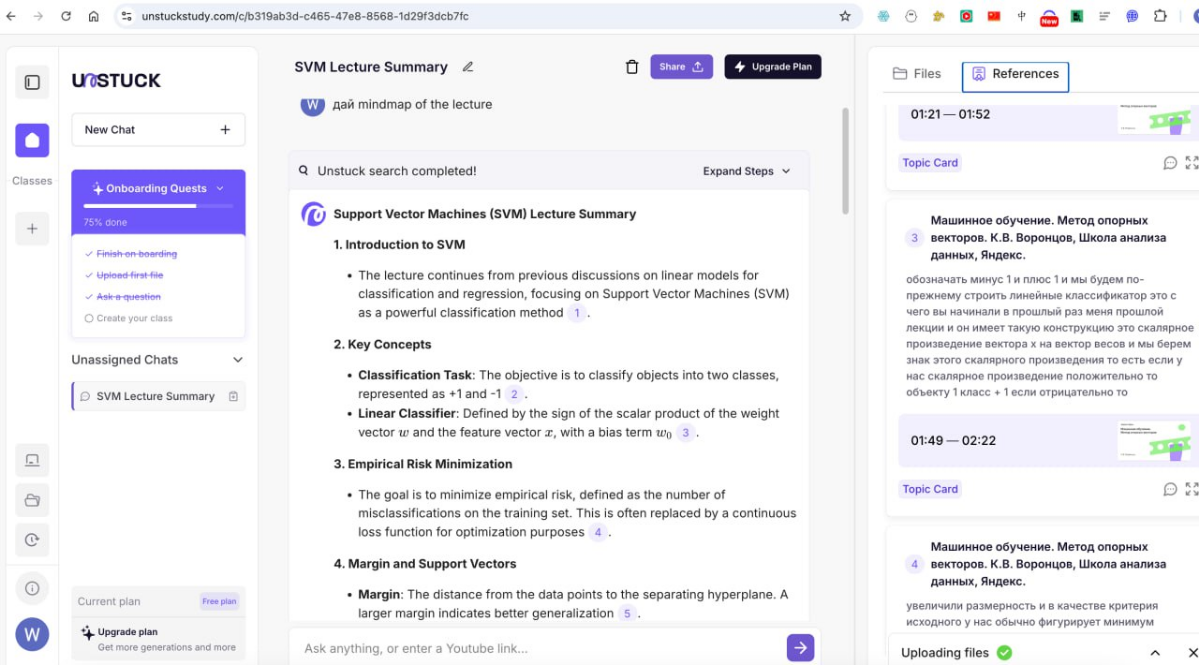Click the info icon in left sidebar

click(x=32, y=588)
